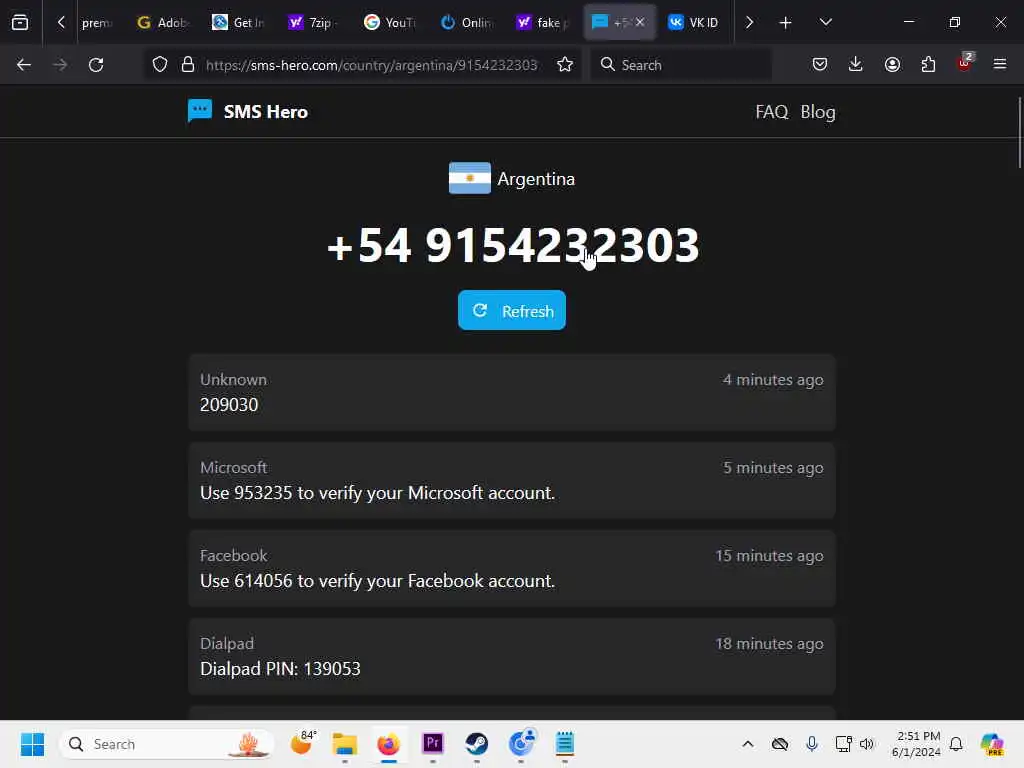Open Steam from the taskbar
This screenshot has height=768, width=1024.
coord(477,744)
